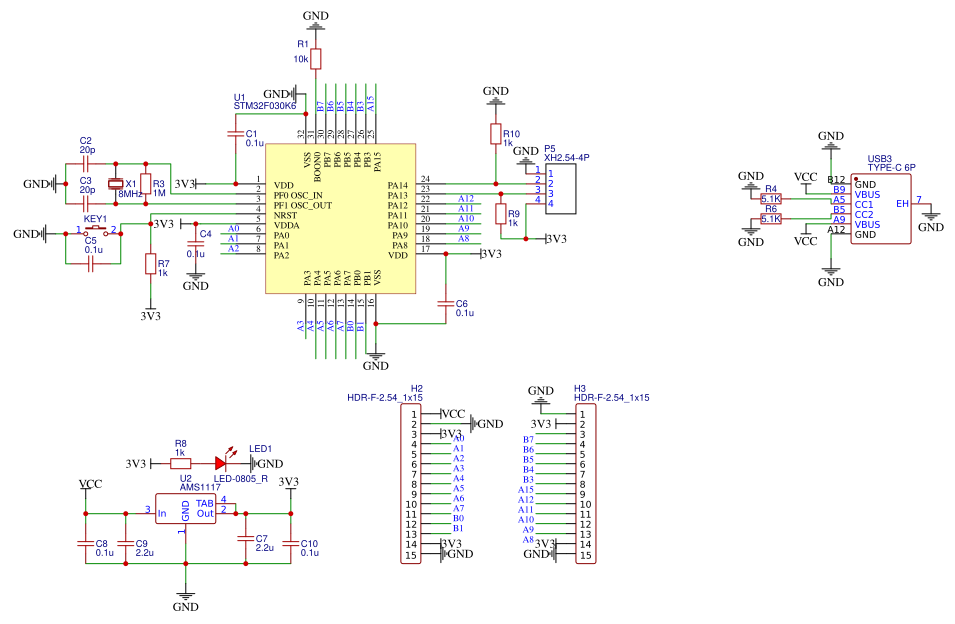Select the R6 5.1K resistor symbol
955x624 pixels.
771,219
